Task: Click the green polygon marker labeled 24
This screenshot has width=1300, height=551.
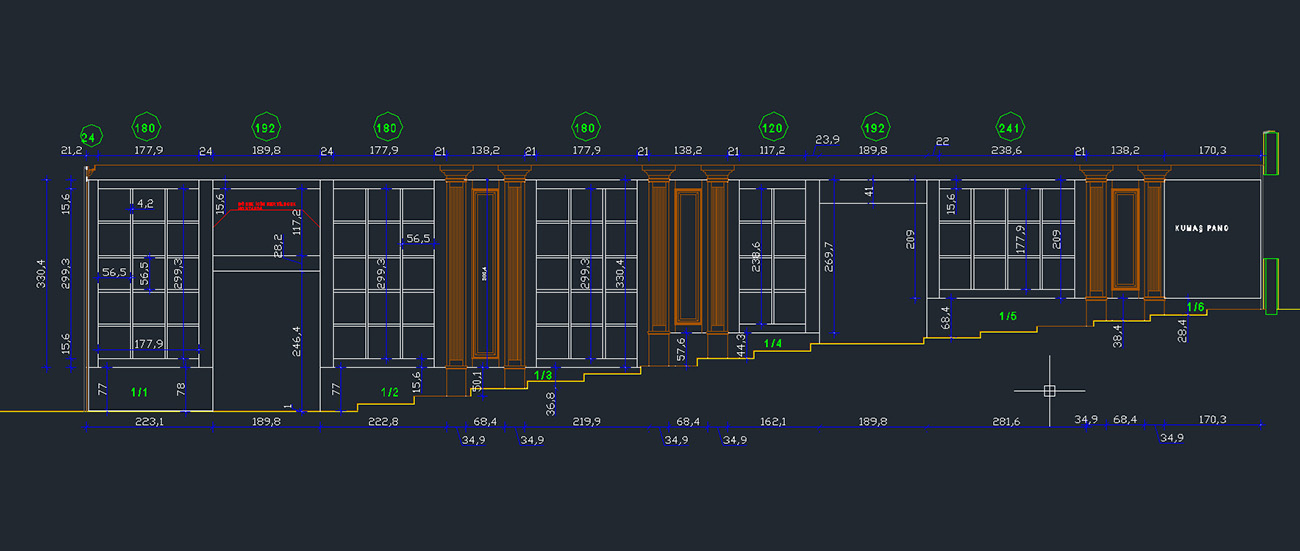Action: pos(89,137)
